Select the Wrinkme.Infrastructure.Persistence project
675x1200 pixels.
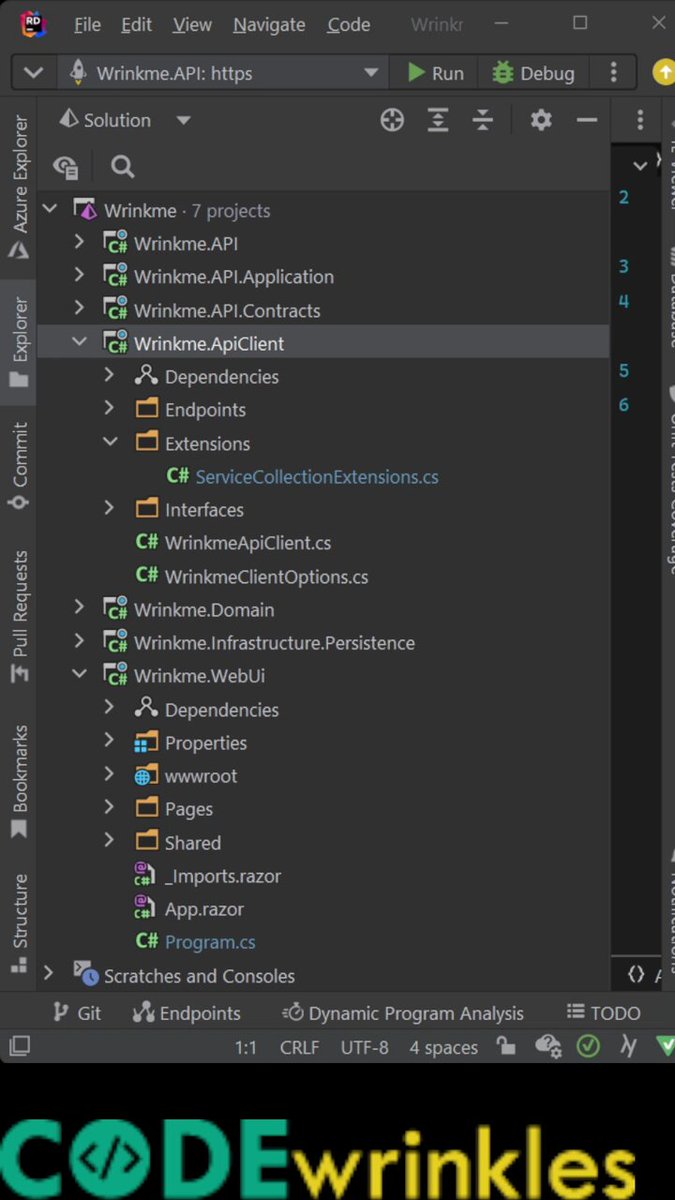click(274, 643)
